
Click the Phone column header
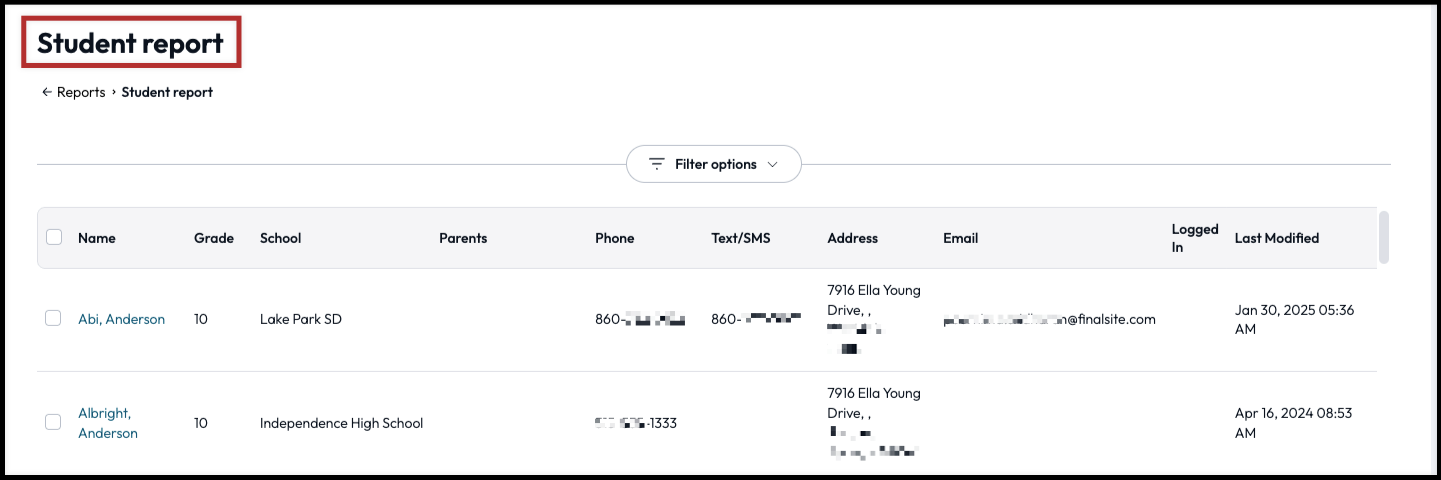[x=614, y=238]
